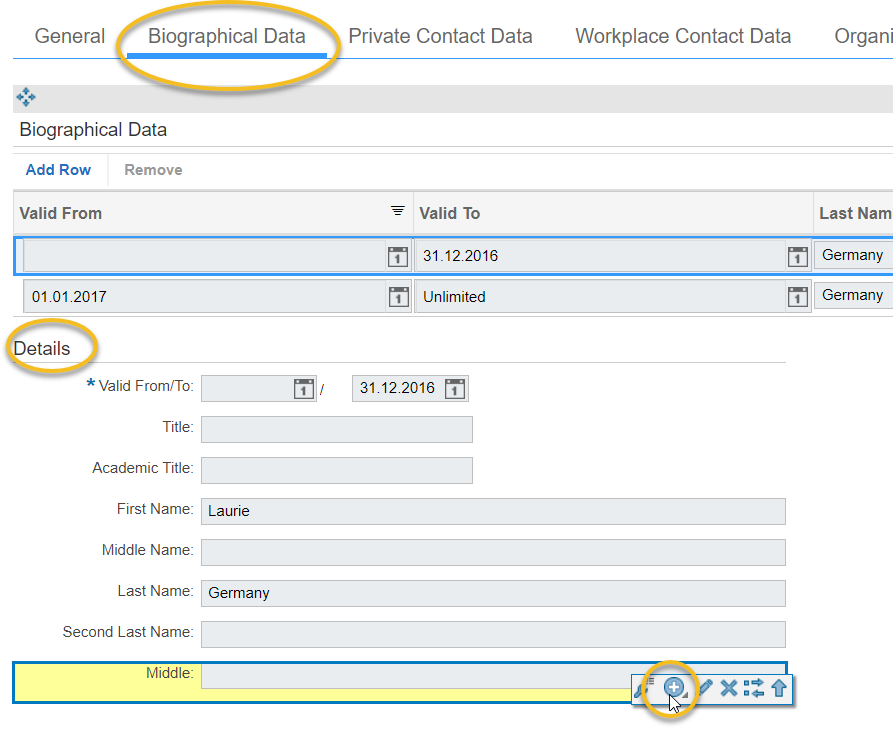Image resolution: width=893 pixels, height=749 pixels.
Task: Click the Add Row button
Action: coord(58,169)
